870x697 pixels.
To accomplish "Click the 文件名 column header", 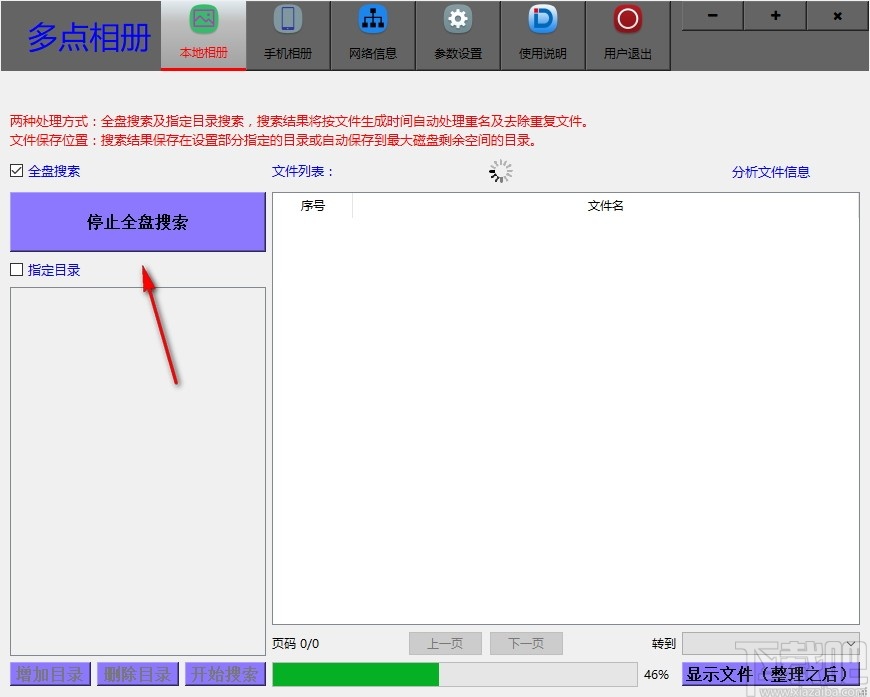I will 605,205.
